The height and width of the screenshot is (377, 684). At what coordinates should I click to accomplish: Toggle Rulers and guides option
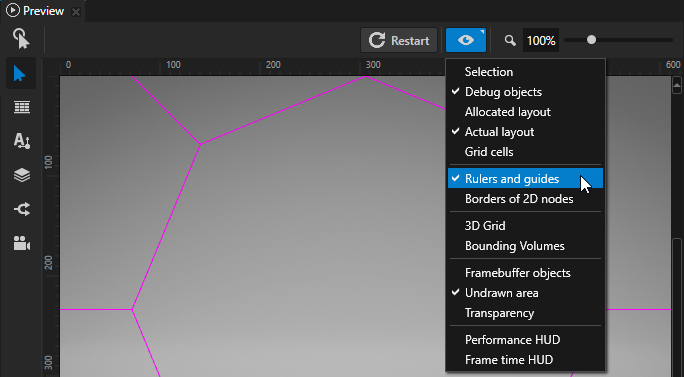click(525, 178)
